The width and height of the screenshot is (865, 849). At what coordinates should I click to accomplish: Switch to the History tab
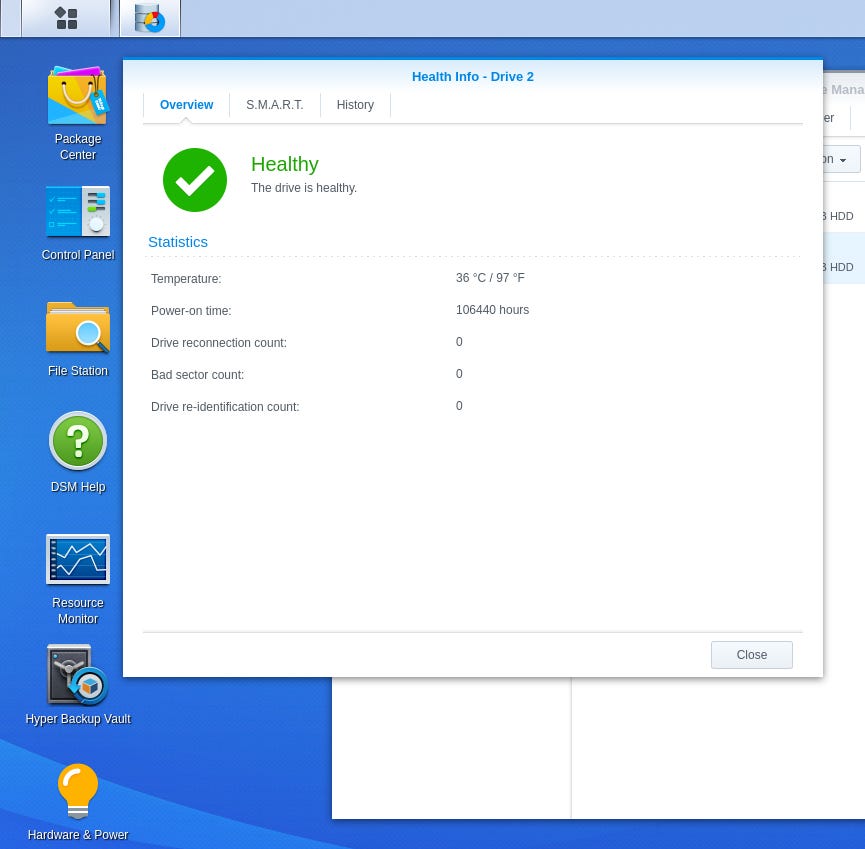[x=355, y=105]
